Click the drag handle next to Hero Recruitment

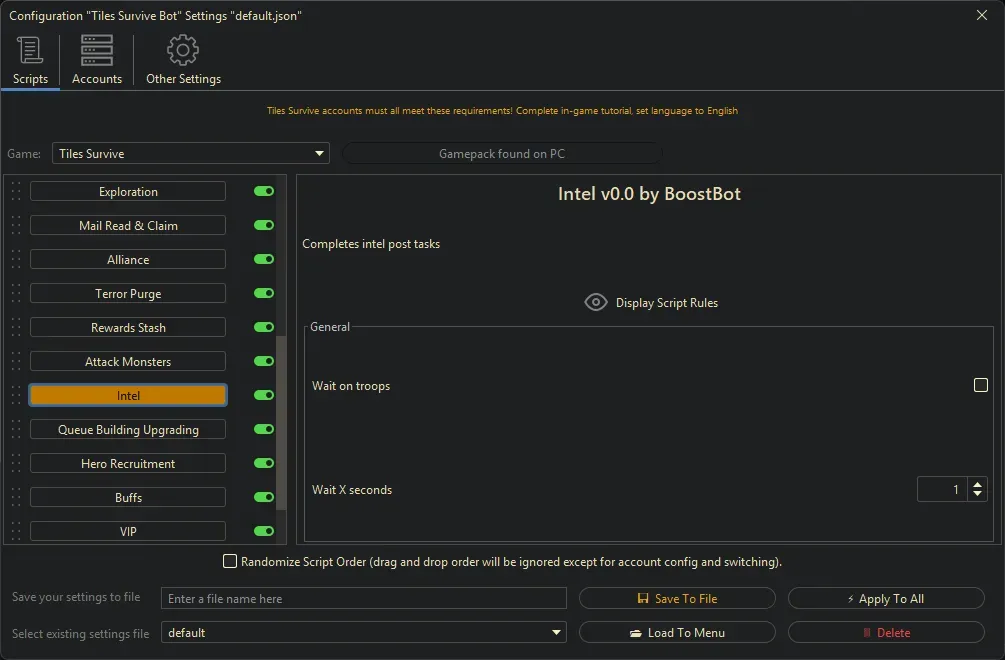pos(16,464)
